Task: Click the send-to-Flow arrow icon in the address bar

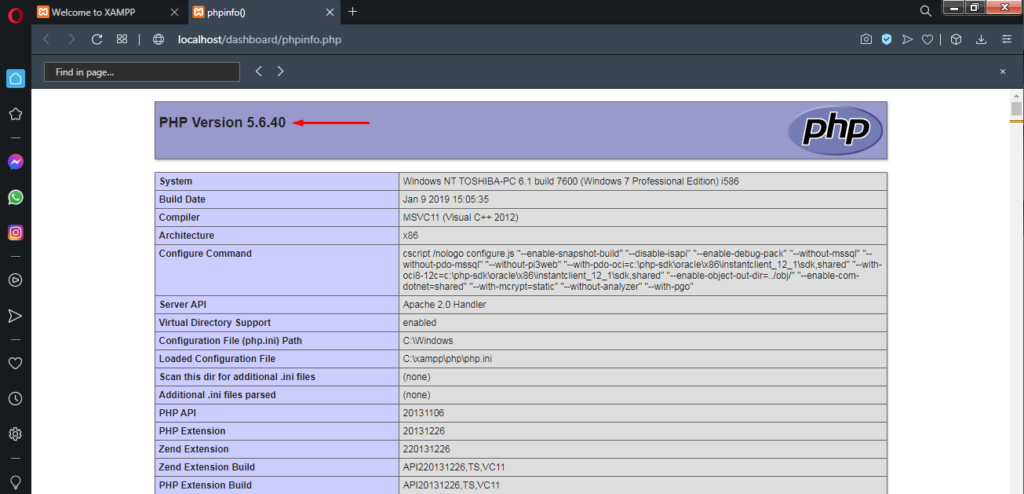Action: click(906, 40)
